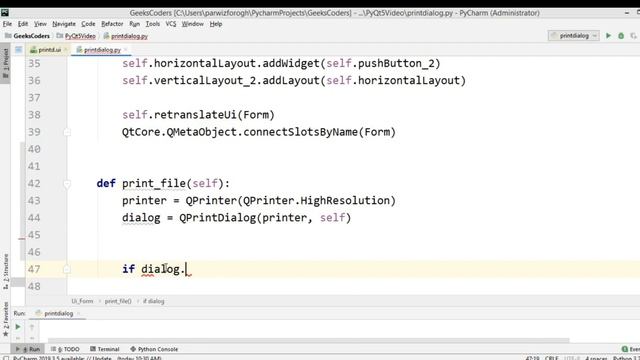640x360 pixels.
Task: Click the editor tabs list icon left of printd.ui
Action: coord(18,50)
